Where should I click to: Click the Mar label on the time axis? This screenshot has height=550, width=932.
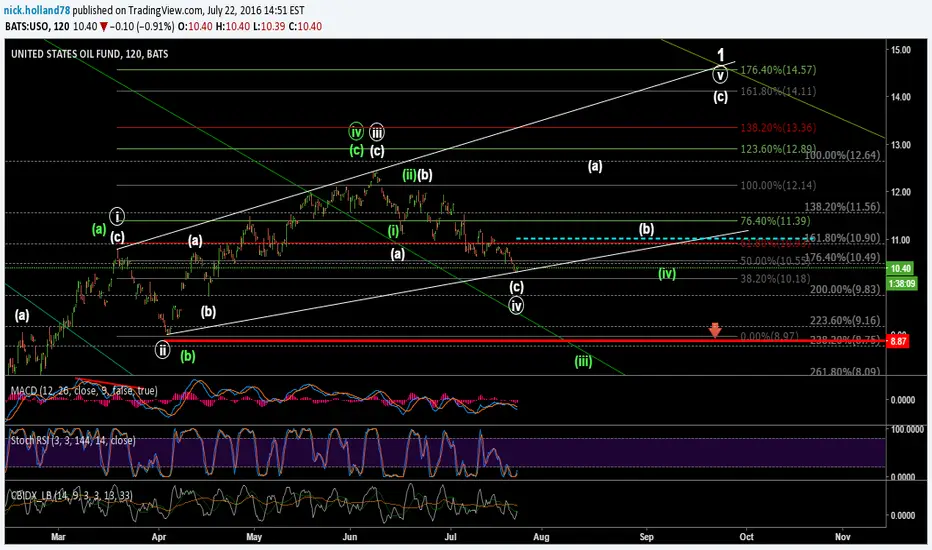point(58,537)
